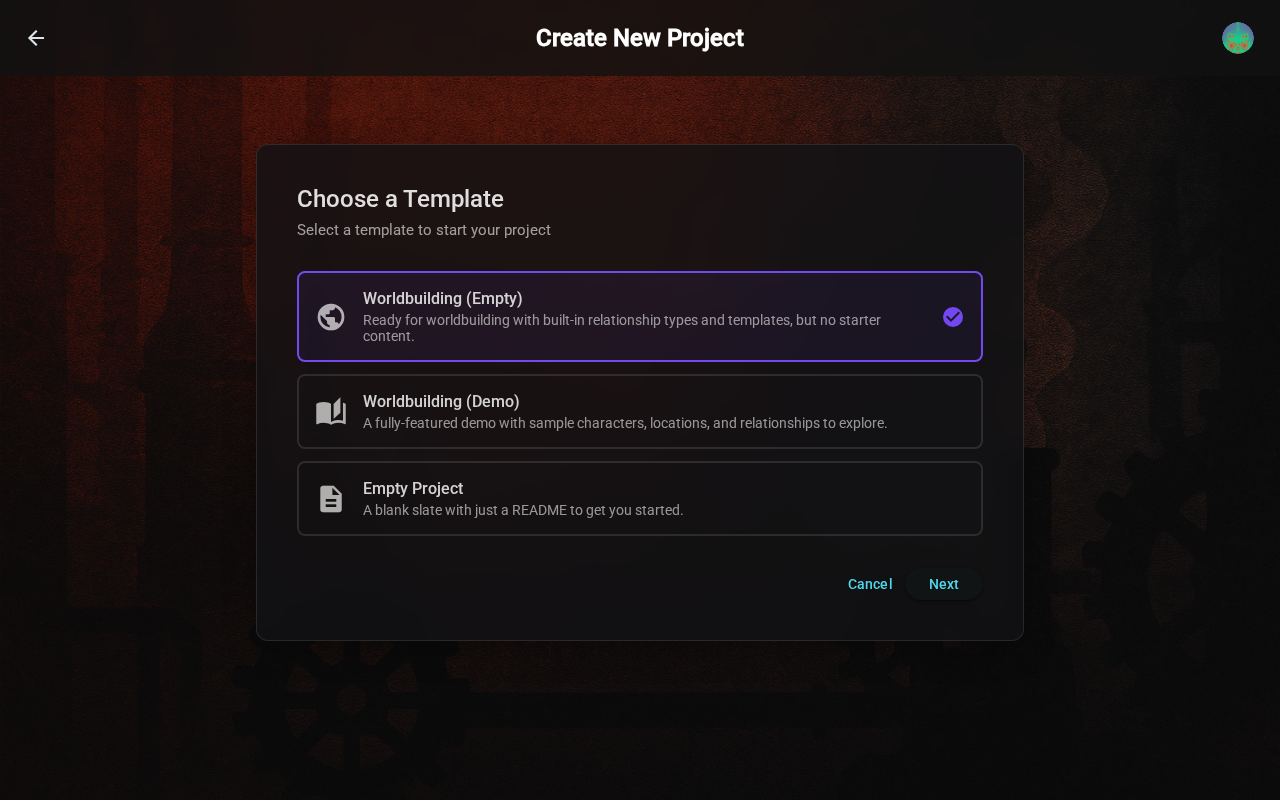The height and width of the screenshot is (800, 1280).
Task: Click the Empty Project title label
Action: (413, 489)
